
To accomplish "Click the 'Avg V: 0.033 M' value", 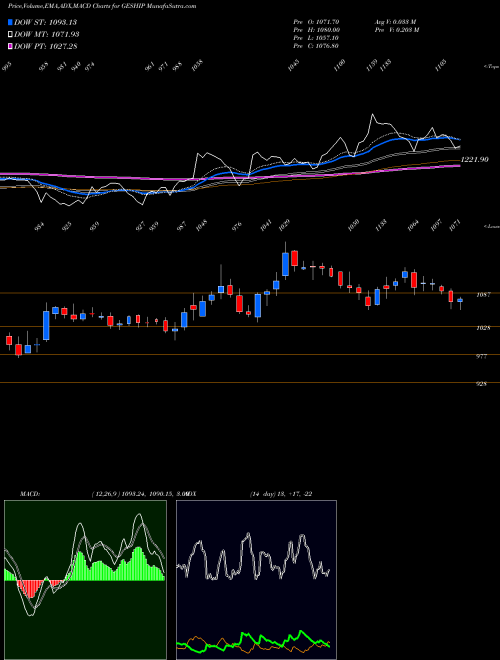I will click(x=395, y=21).
